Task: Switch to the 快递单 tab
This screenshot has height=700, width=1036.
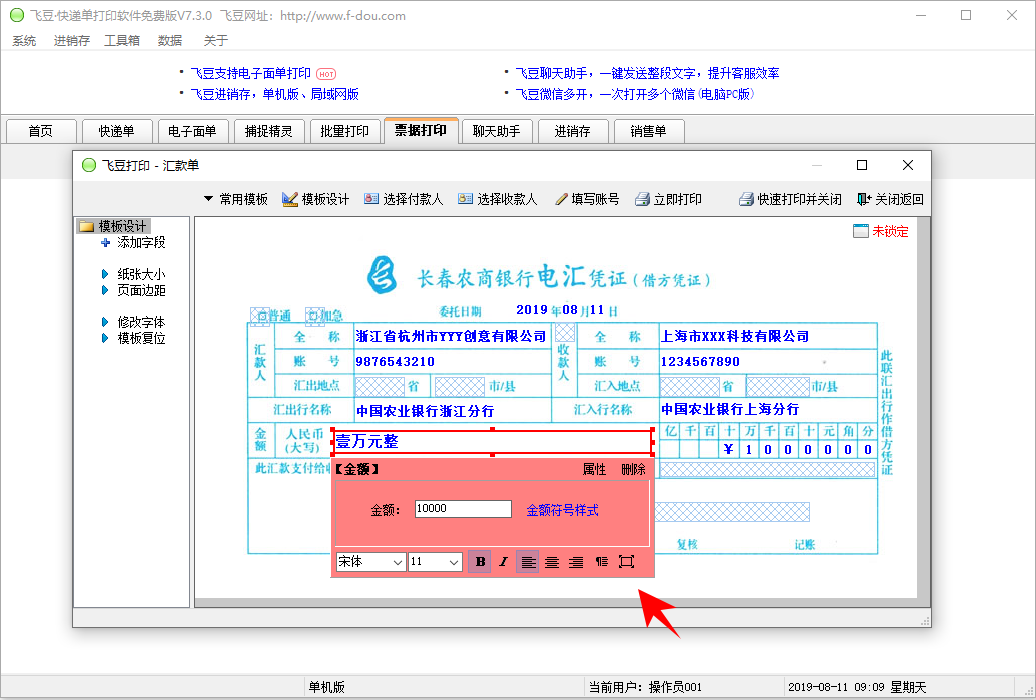Action: tap(117, 131)
